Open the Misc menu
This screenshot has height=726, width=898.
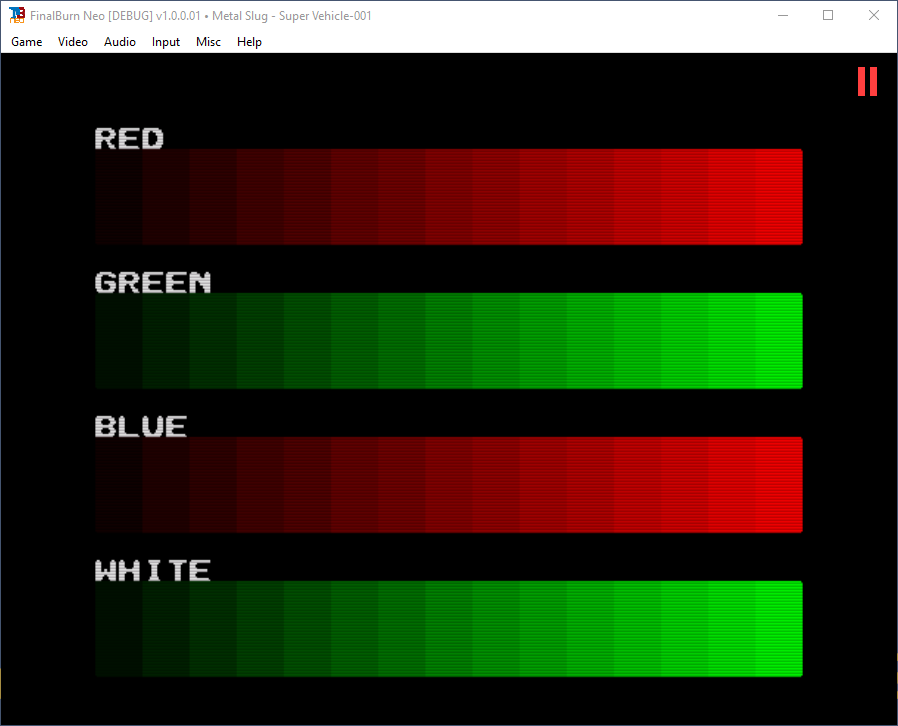(208, 42)
